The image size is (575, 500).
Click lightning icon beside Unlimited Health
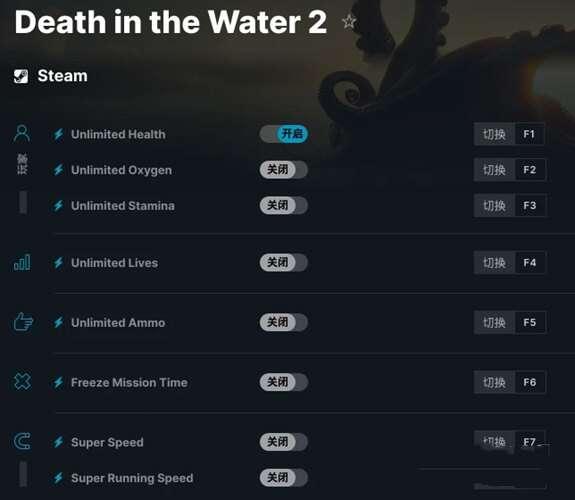(x=59, y=134)
